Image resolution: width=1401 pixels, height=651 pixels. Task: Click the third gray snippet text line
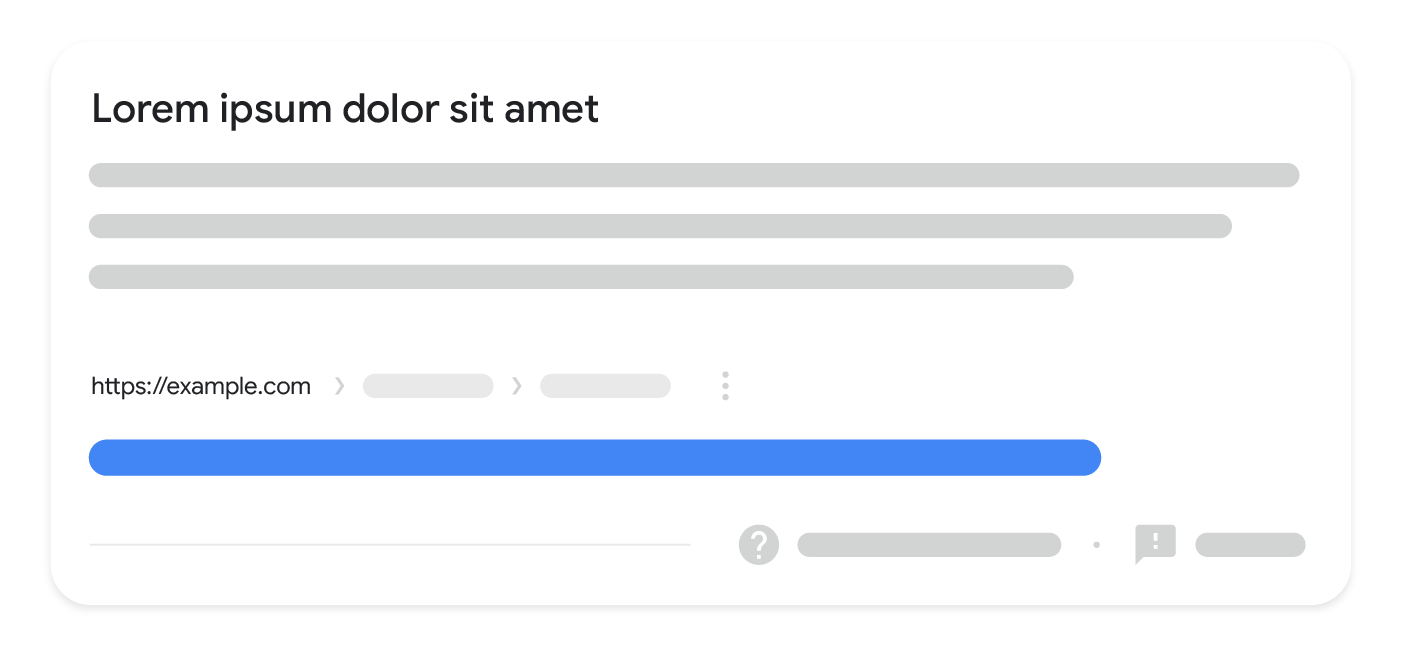(x=581, y=277)
